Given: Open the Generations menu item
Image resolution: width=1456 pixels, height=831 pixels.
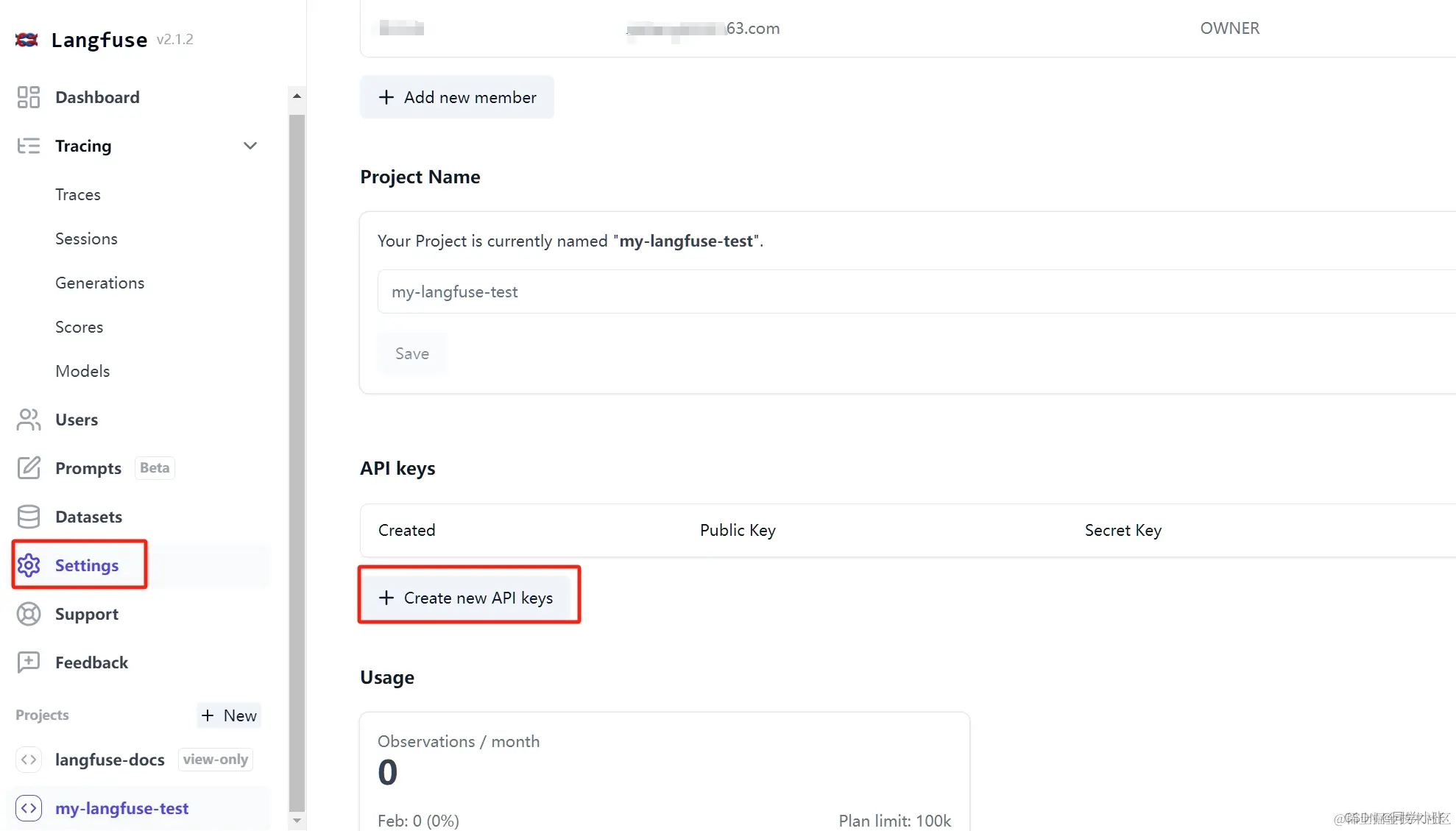Looking at the screenshot, I should [x=99, y=283].
